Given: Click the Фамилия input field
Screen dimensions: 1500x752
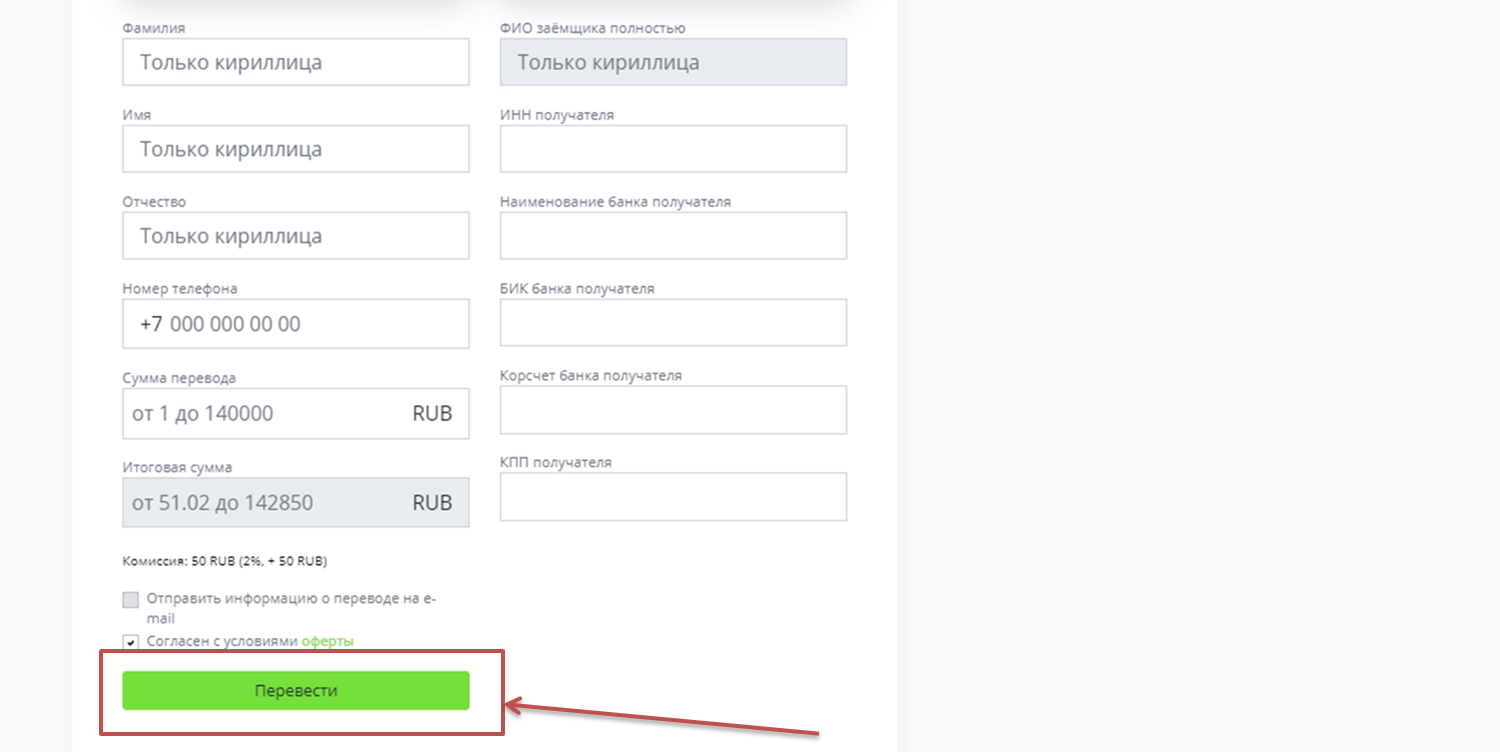Looking at the screenshot, I should coord(296,62).
